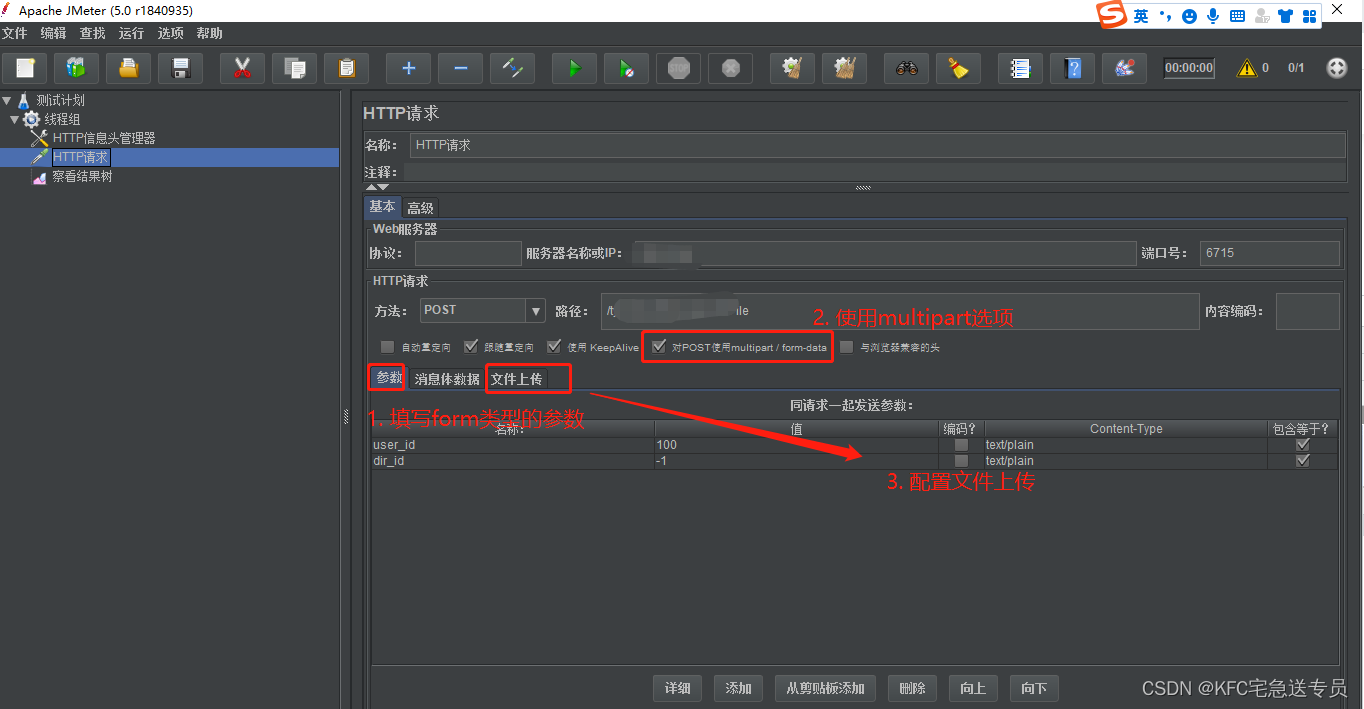Click the Sogou input method logo
The width and height of the screenshot is (1364, 709).
1111,15
